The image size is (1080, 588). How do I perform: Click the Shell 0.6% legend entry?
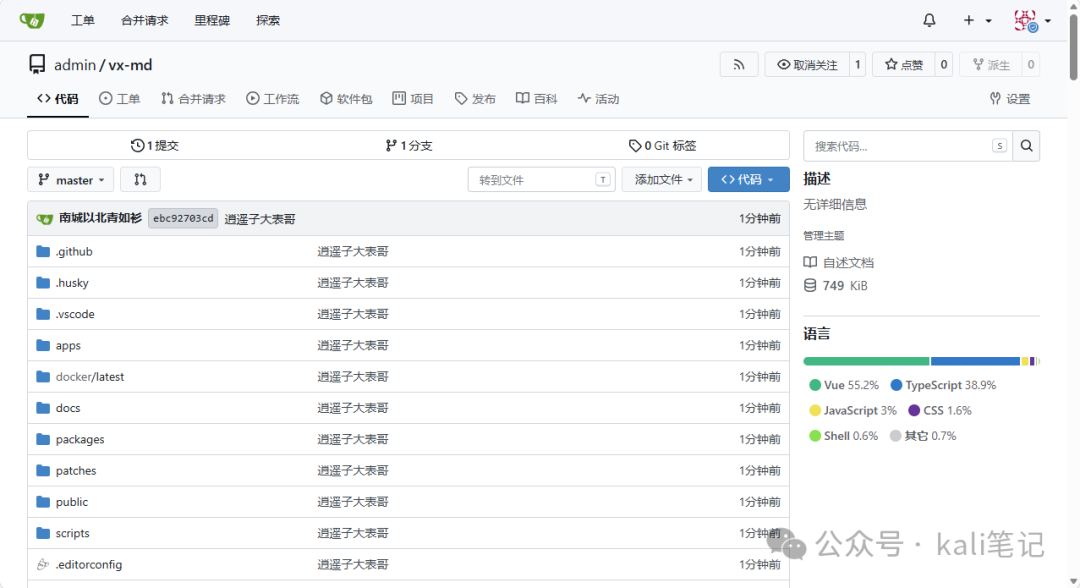(x=844, y=436)
